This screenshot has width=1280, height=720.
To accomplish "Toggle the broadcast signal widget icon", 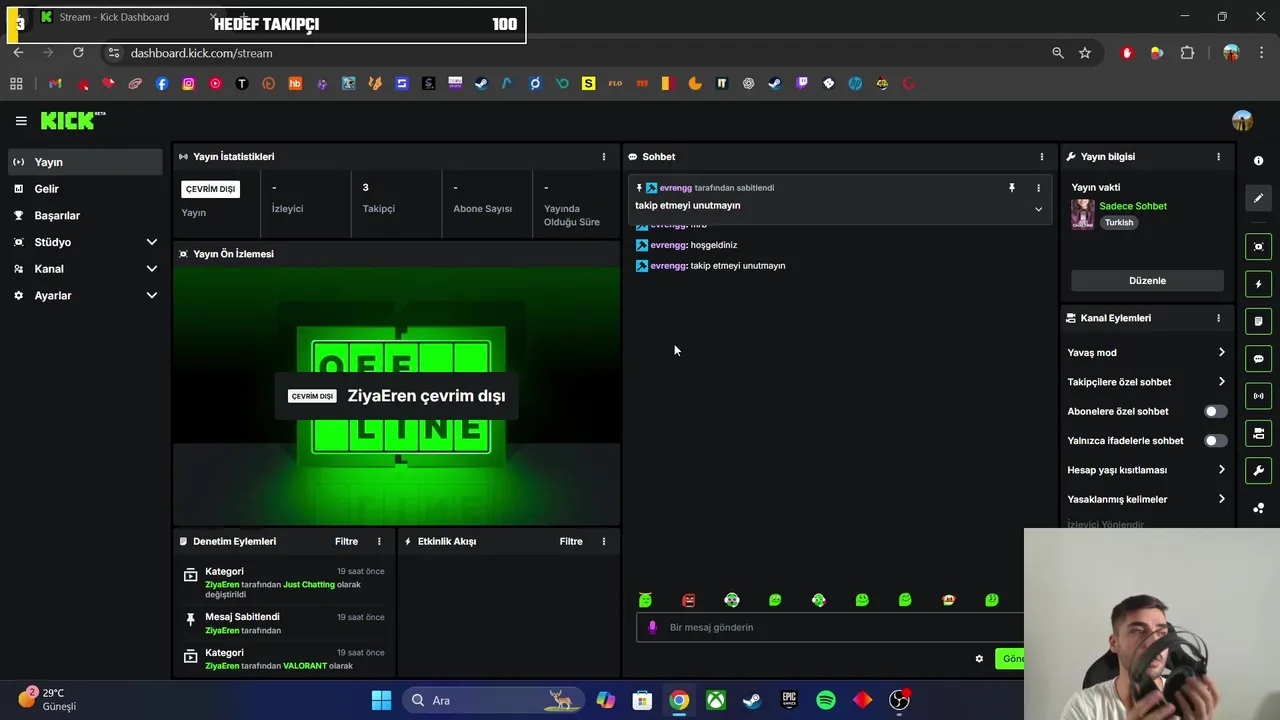I will pos(1258,396).
